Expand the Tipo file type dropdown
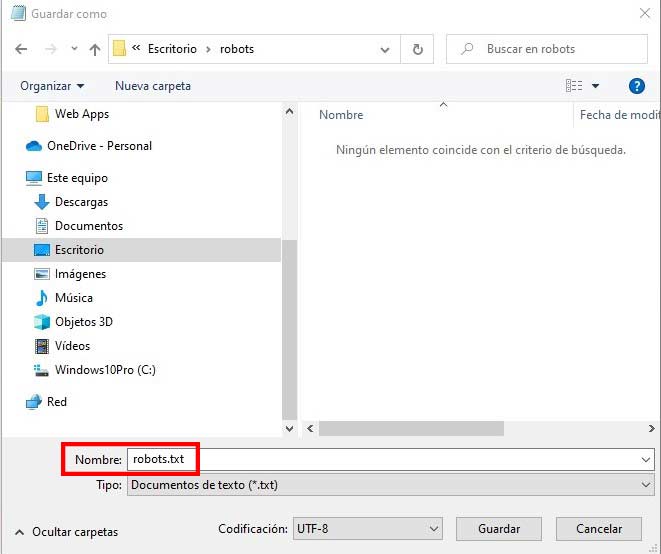Screen dimensions: 661x554 tap(645, 485)
